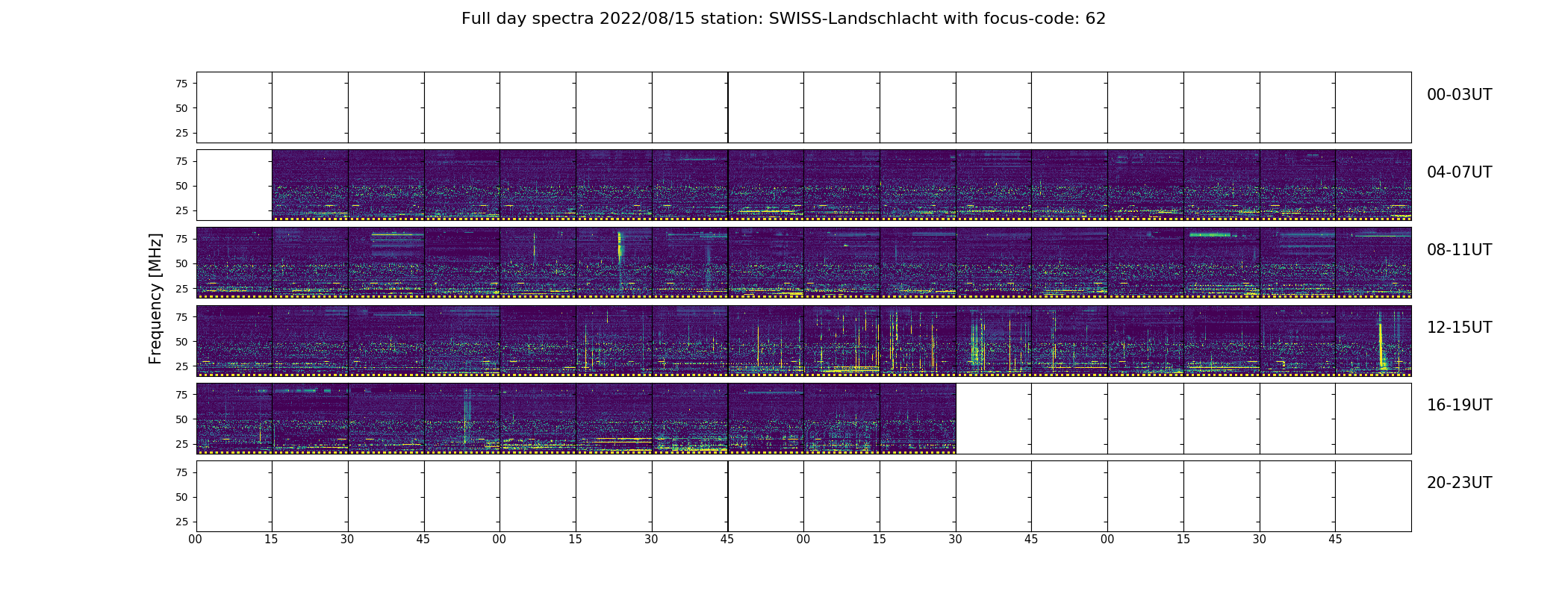Image resolution: width=1568 pixels, height=597 pixels.
Task: Click the 25 tick of the 00-03UT row
Action: (181, 133)
